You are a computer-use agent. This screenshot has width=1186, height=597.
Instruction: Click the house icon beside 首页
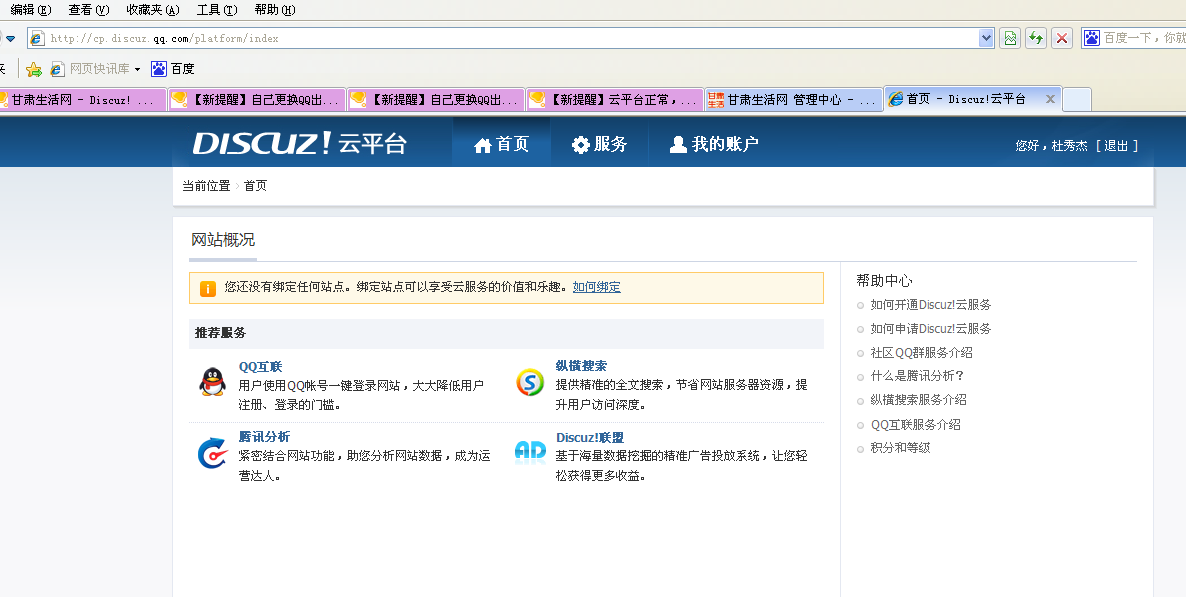coord(483,145)
